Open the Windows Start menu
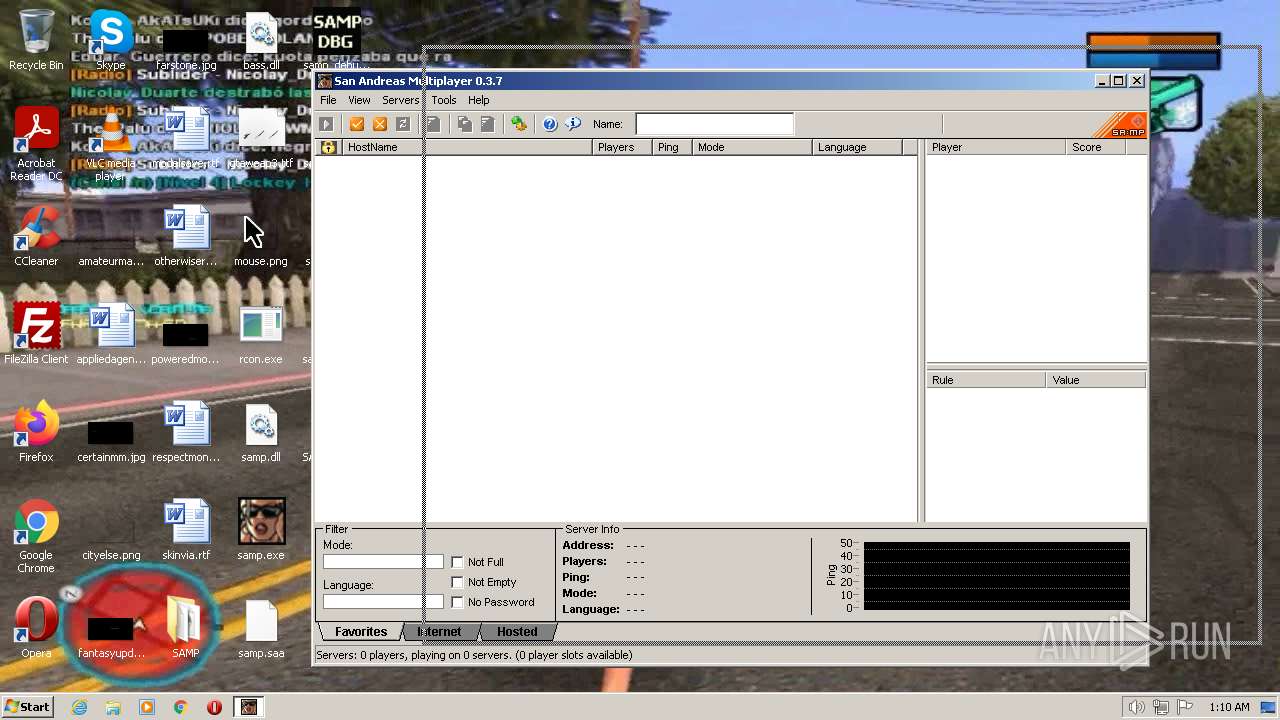1280x720 pixels. click(28, 707)
